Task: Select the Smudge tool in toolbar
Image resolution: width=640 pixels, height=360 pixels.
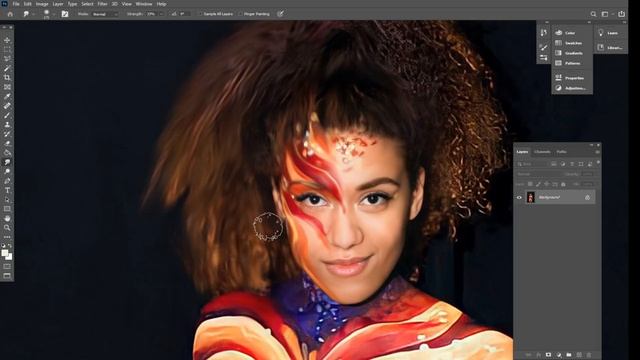Action: pos(7,162)
